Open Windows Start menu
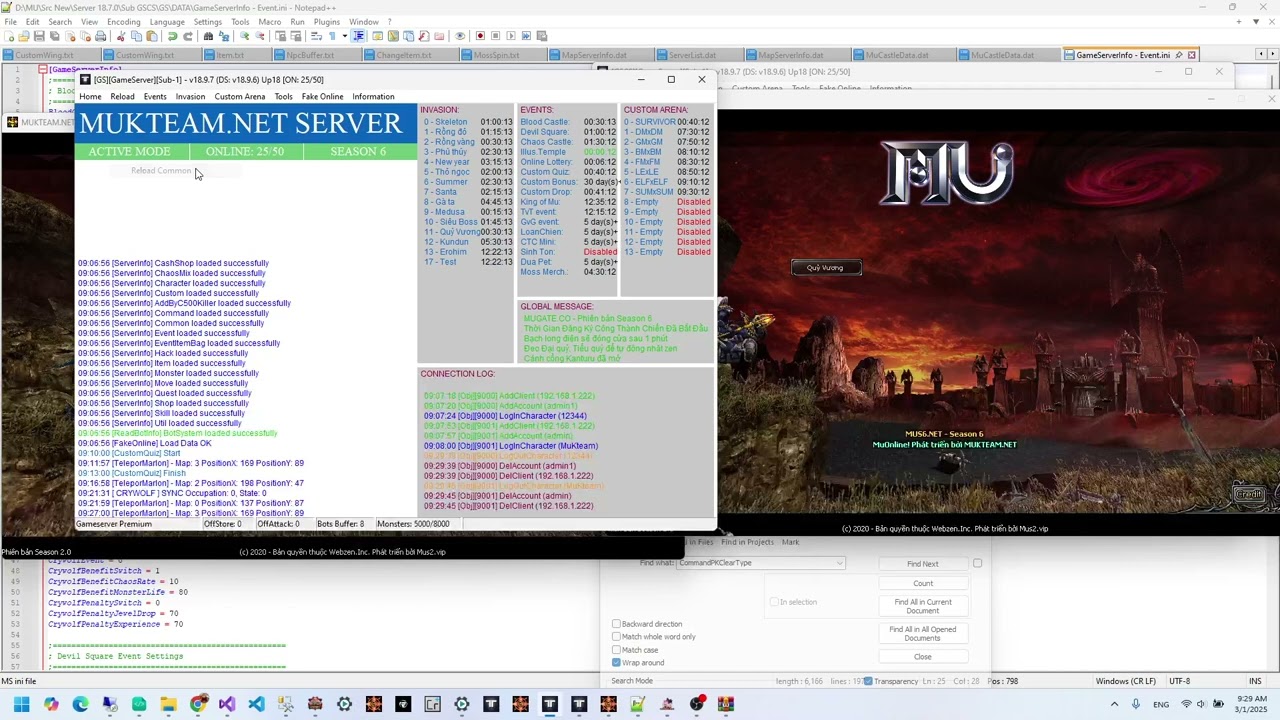The image size is (1280, 720). click(21, 704)
